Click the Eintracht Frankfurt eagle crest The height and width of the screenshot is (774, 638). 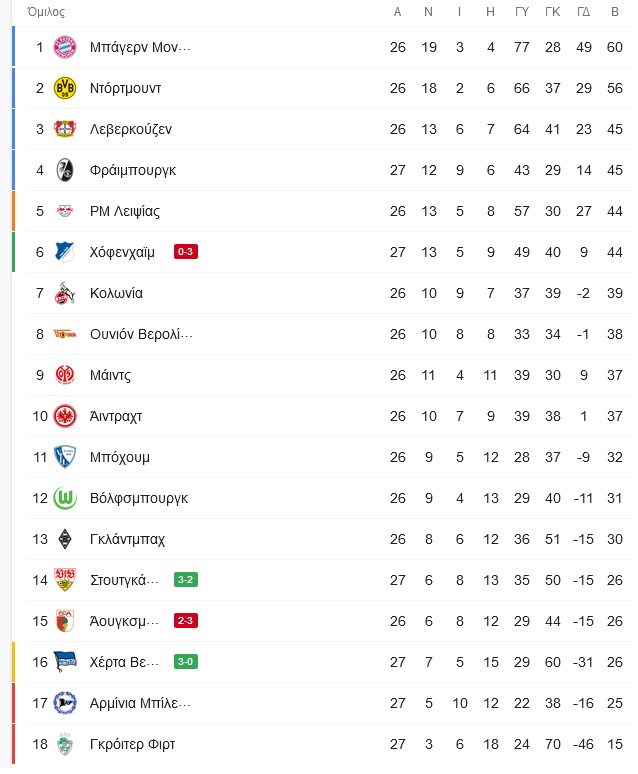65,416
